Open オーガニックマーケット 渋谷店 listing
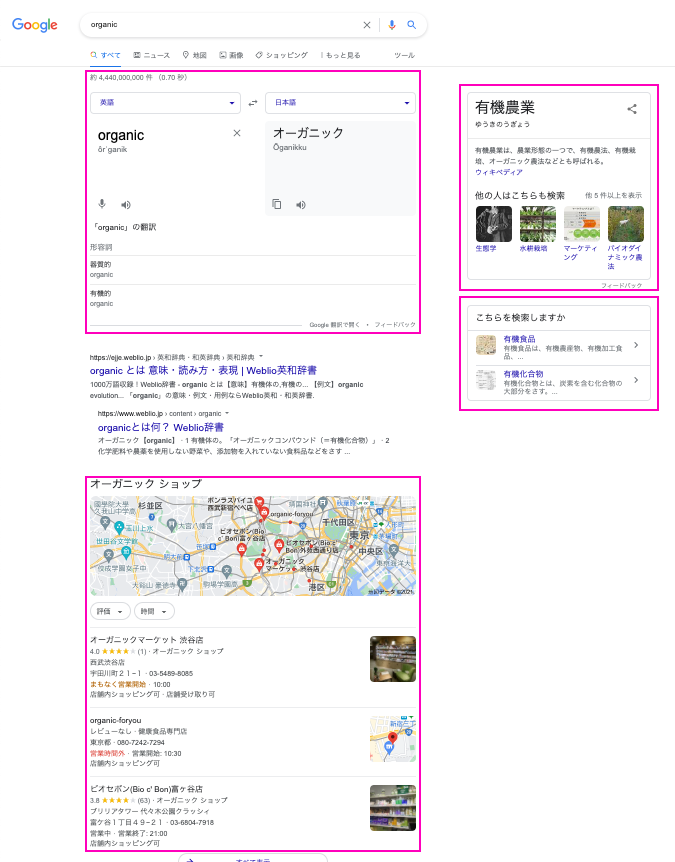 (147, 640)
